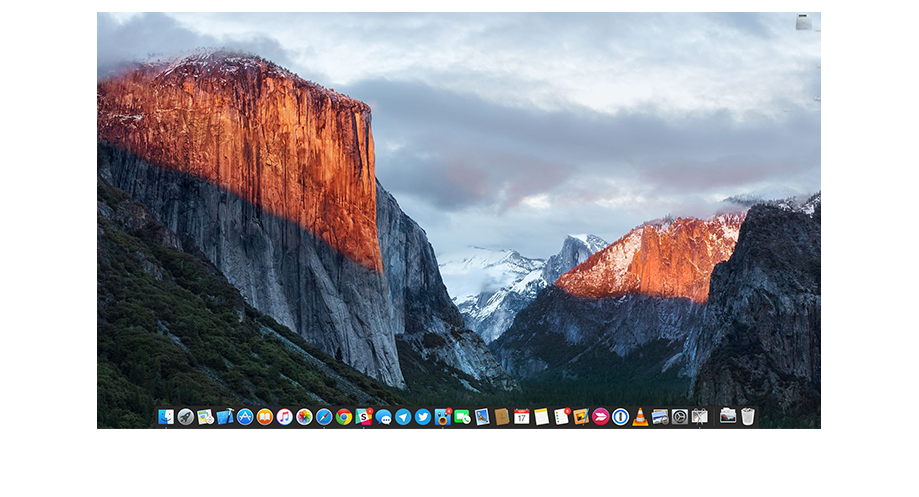Open the map-with-clock Dock icon

pos(205,417)
